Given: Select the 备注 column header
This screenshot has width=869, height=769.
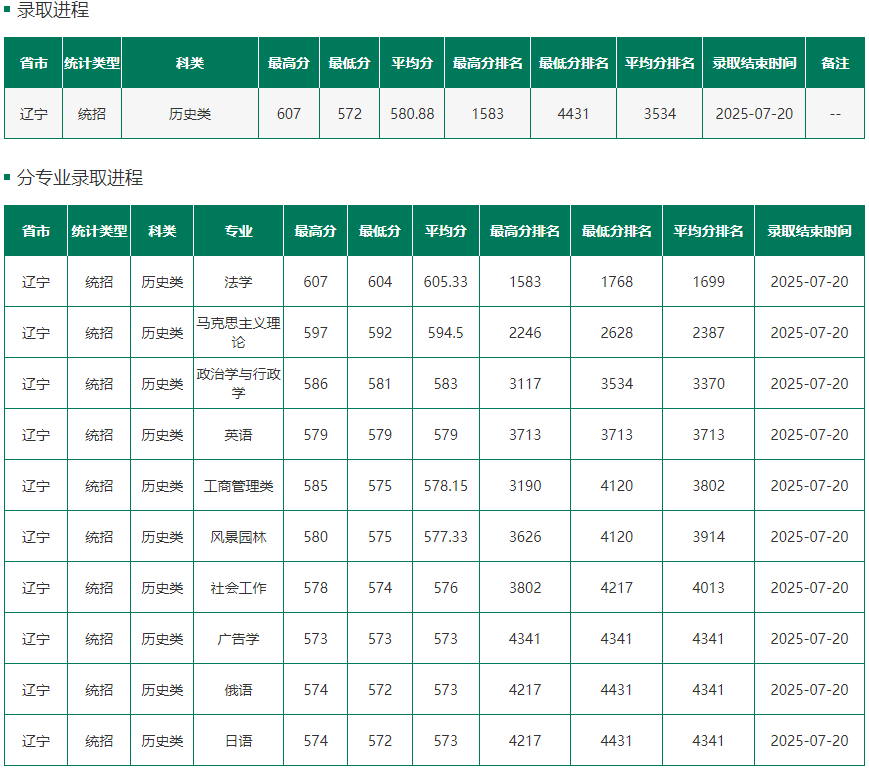Looking at the screenshot, I should click(835, 63).
